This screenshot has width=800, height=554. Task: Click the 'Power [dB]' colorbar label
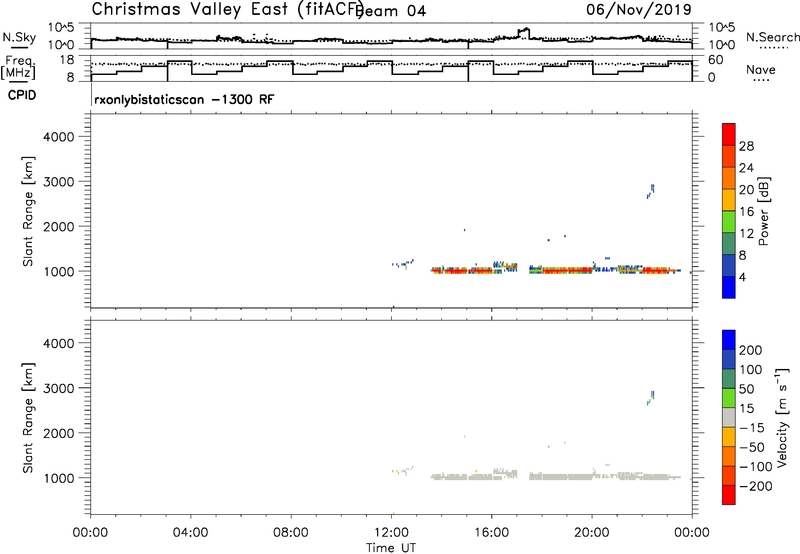(x=764, y=211)
